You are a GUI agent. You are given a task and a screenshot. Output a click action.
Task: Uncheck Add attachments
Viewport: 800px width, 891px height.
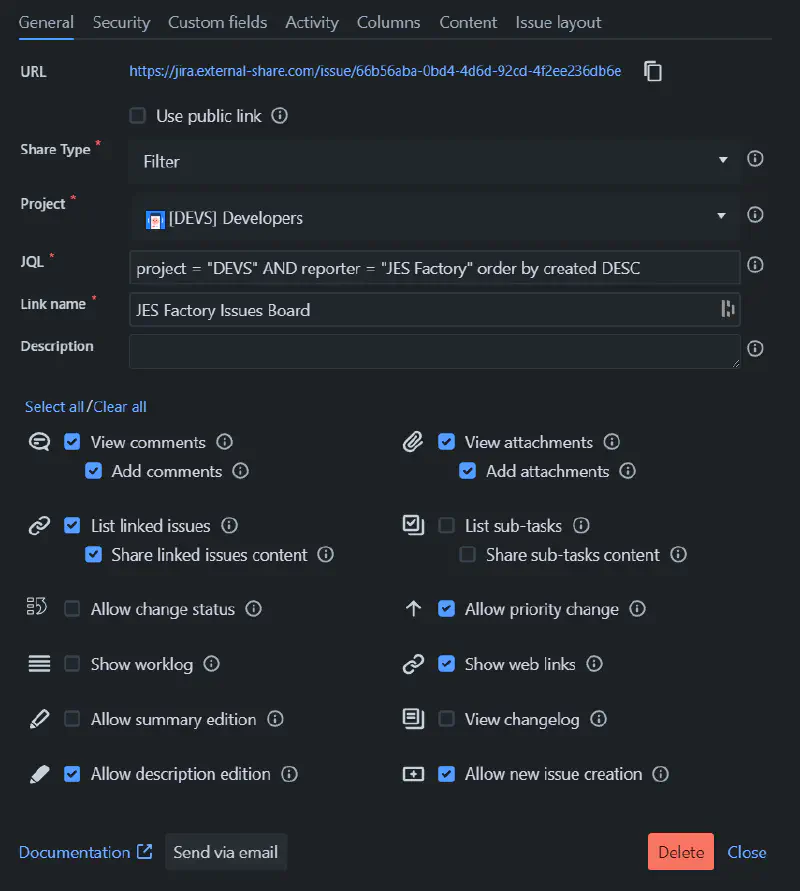pyautogui.click(x=468, y=471)
